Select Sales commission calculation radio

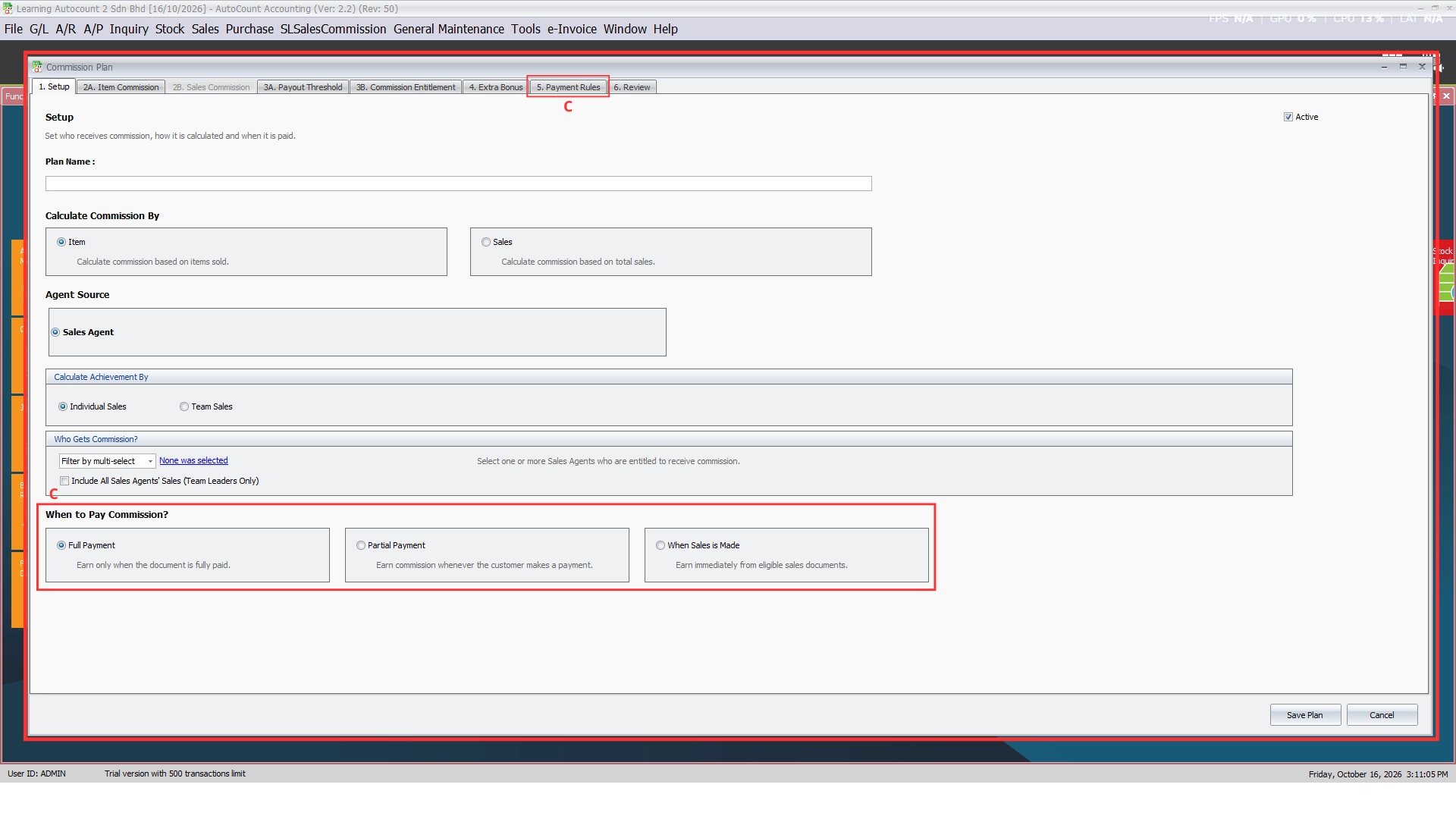[x=486, y=242]
